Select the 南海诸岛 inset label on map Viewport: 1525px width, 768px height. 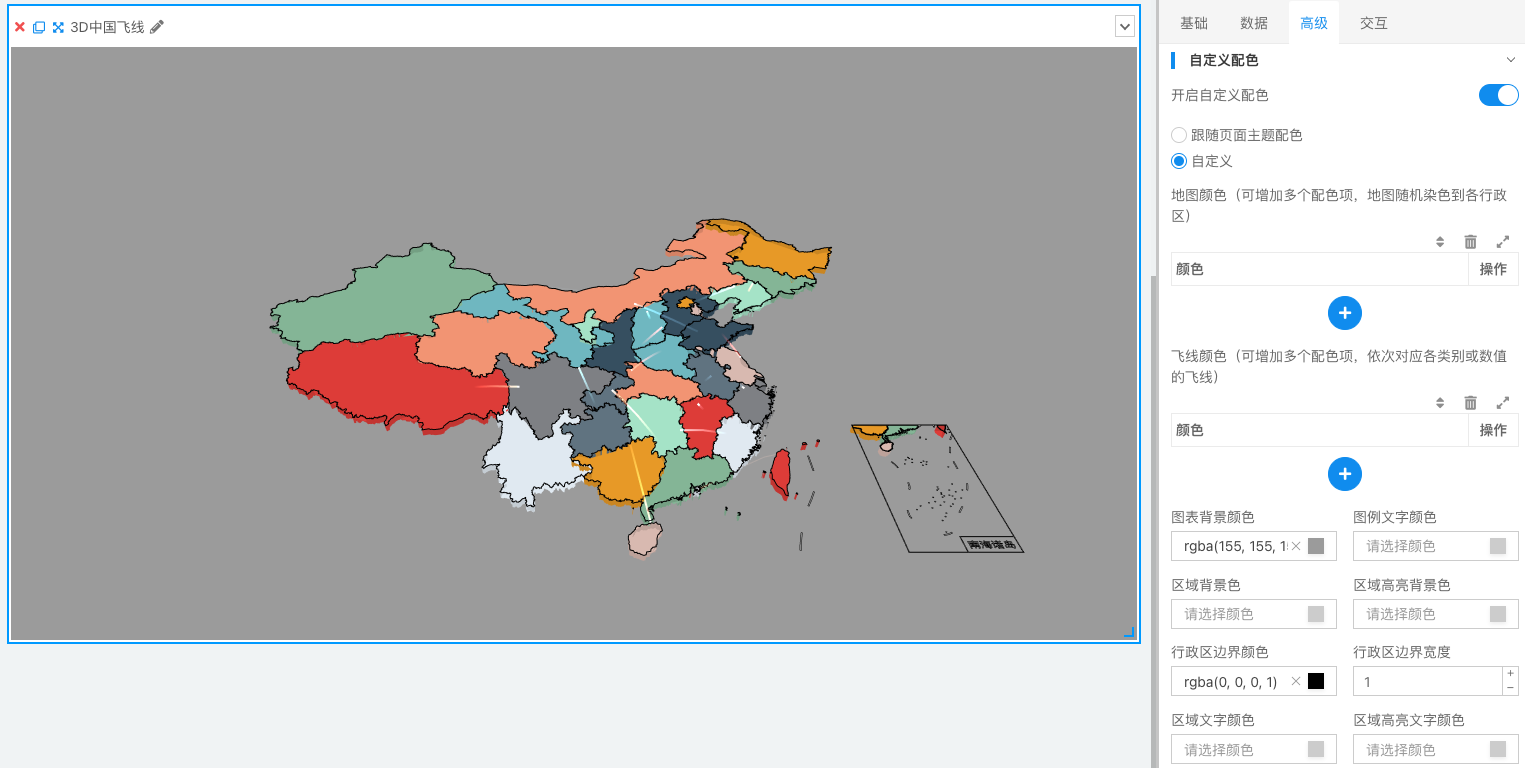[x=992, y=544]
